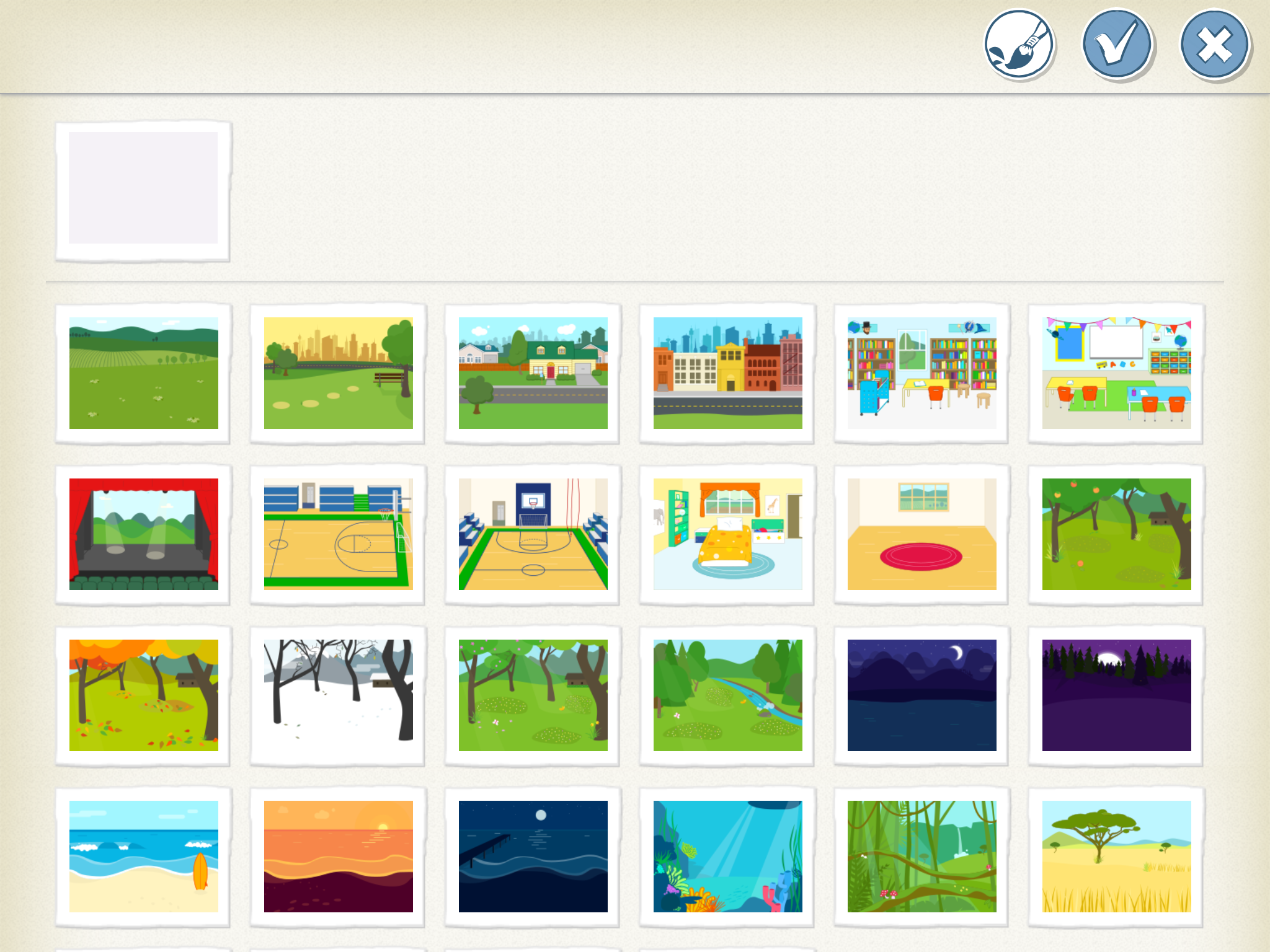This screenshot has height=952, width=1270.
Task: Choose the spring forest with blossoms
Action: (533, 695)
